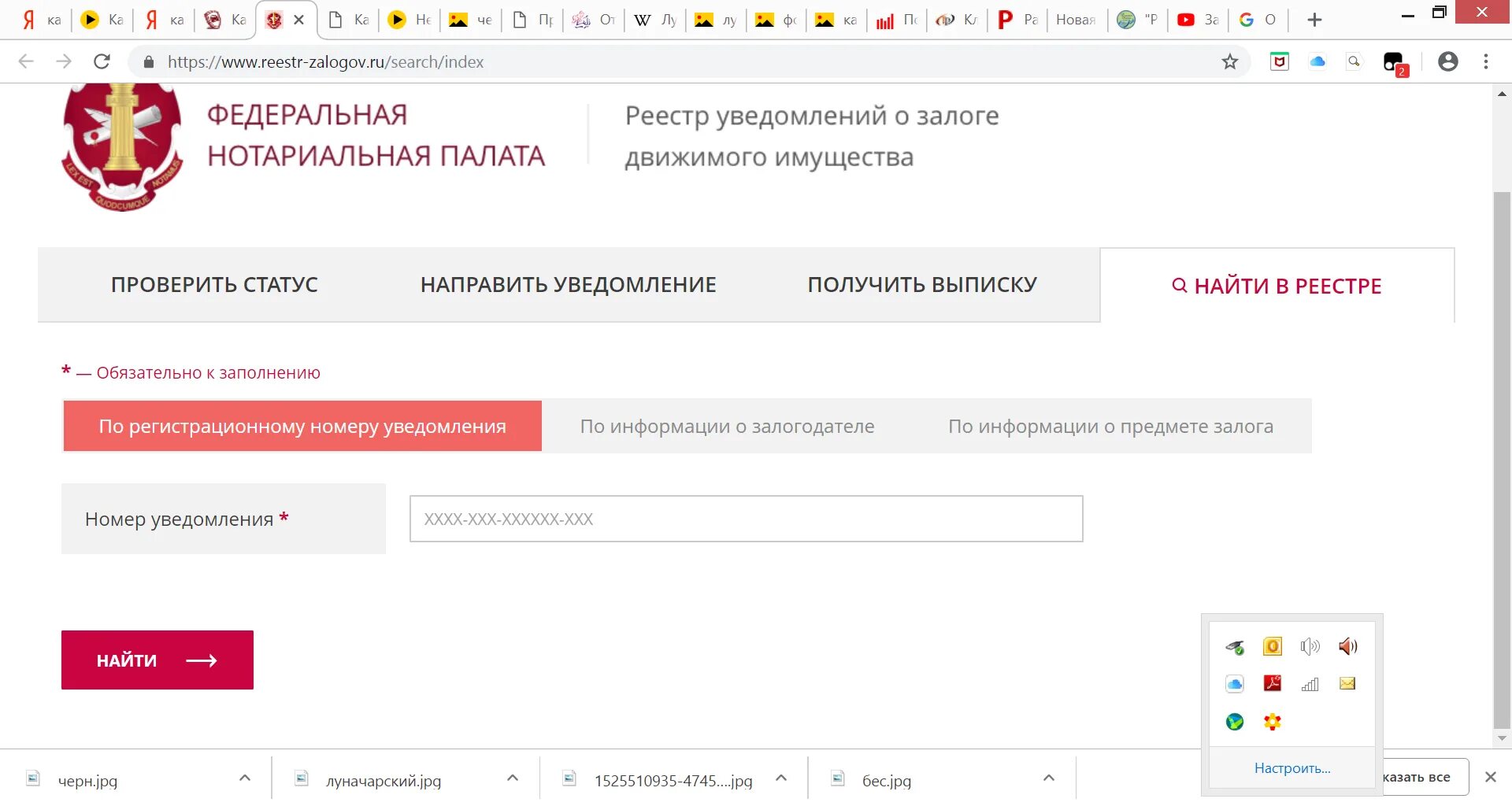Close the active reestr-zalogov tab
The height and width of the screenshot is (806, 1512).
tap(299, 20)
